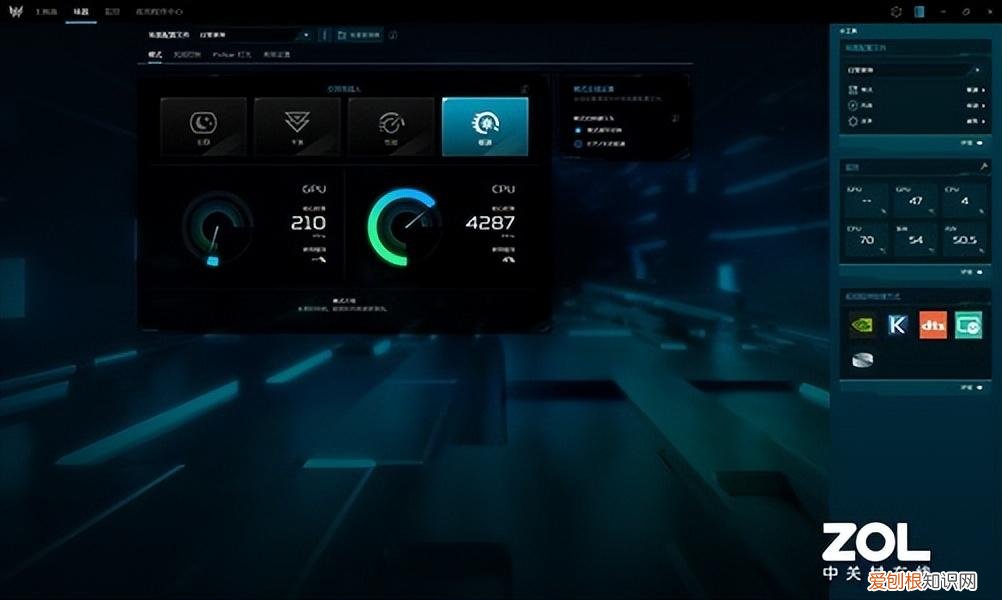The width and height of the screenshot is (1002, 600).
Task: Click the Predator logo in top-left corner
Action: coord(15,13)
